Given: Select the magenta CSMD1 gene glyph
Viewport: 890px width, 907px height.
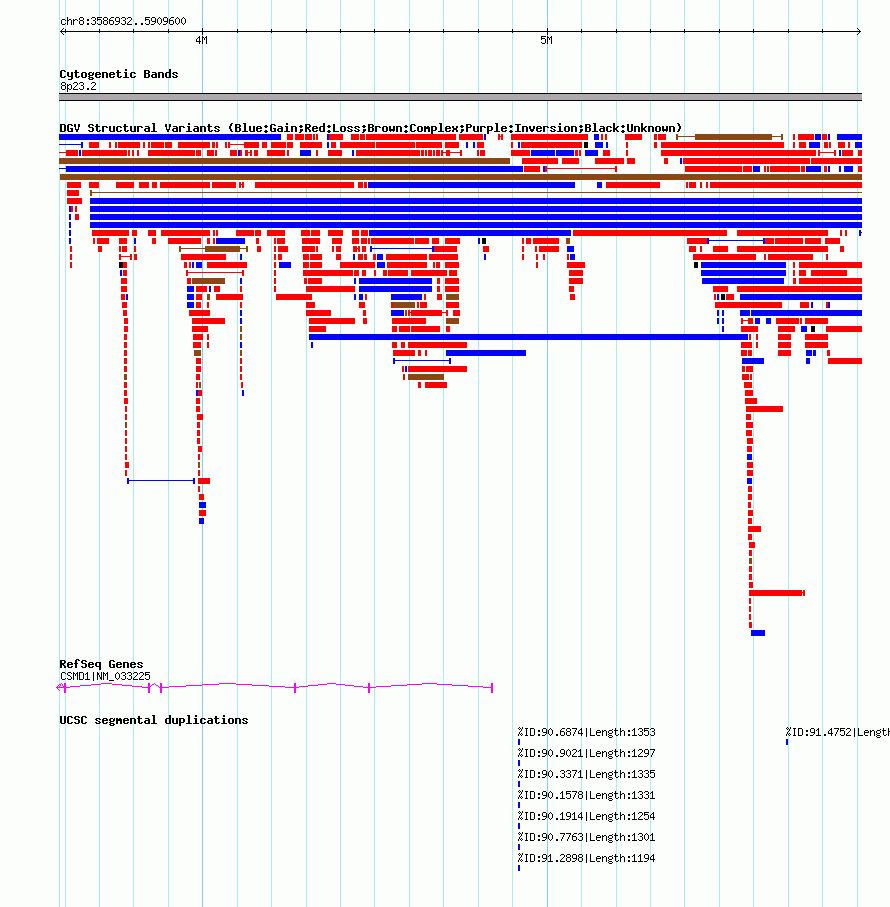Looking at the screenshot, I should (x=275, y=687).
